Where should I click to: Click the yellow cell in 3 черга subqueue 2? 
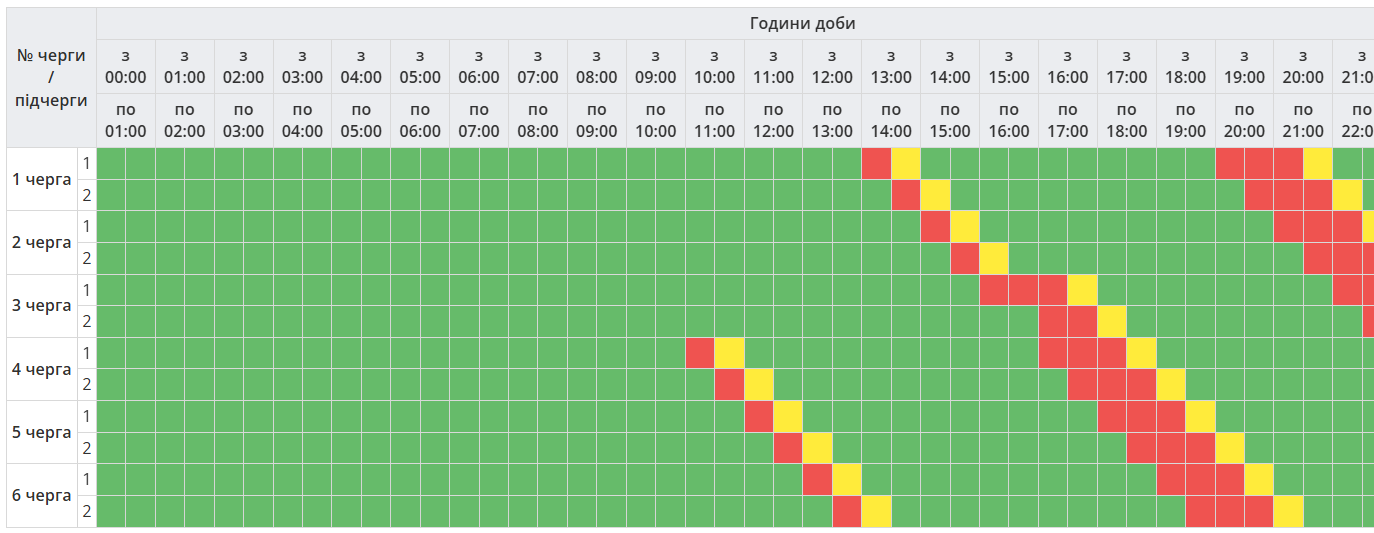1112,321
